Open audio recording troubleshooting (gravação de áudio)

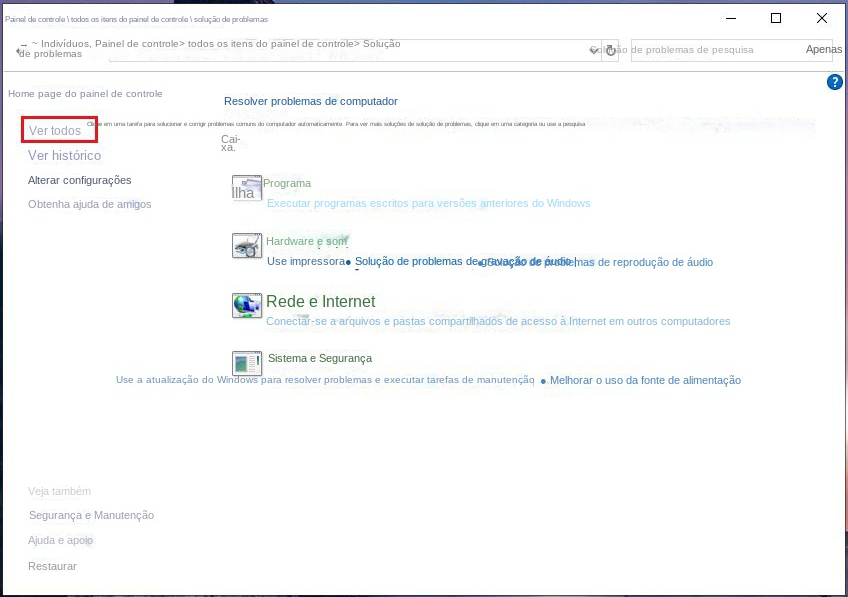tap(463, 262)
